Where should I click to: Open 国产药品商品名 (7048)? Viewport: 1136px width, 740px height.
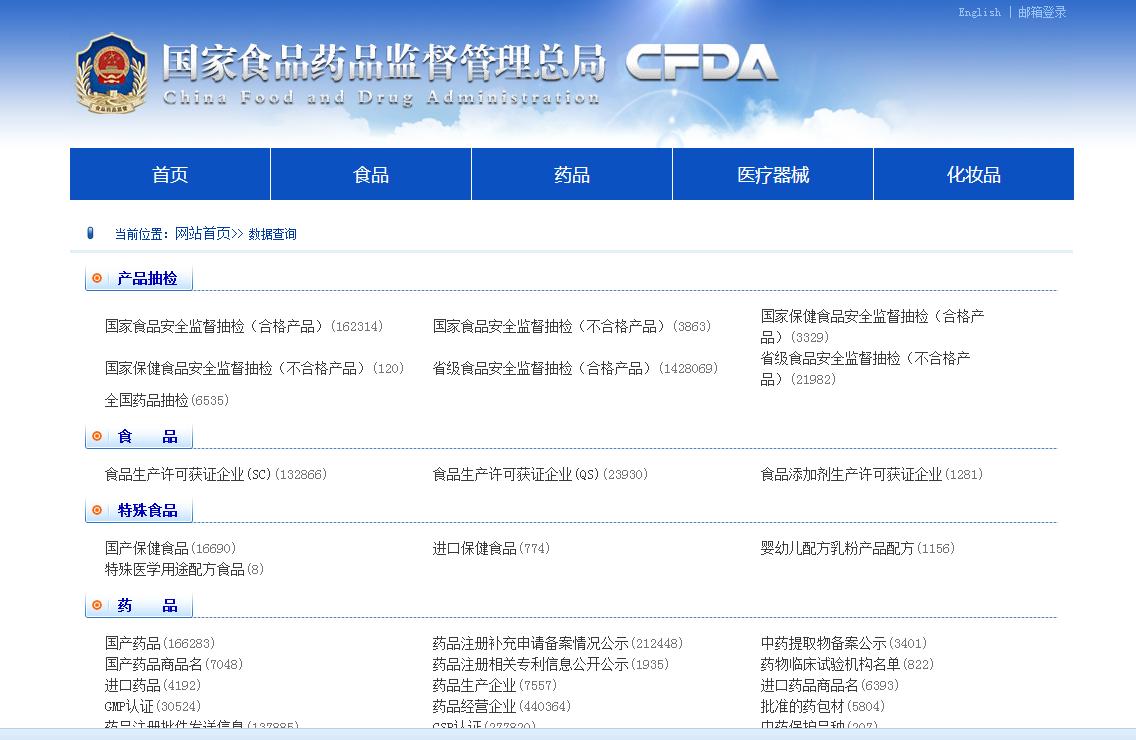pos(174,664)
